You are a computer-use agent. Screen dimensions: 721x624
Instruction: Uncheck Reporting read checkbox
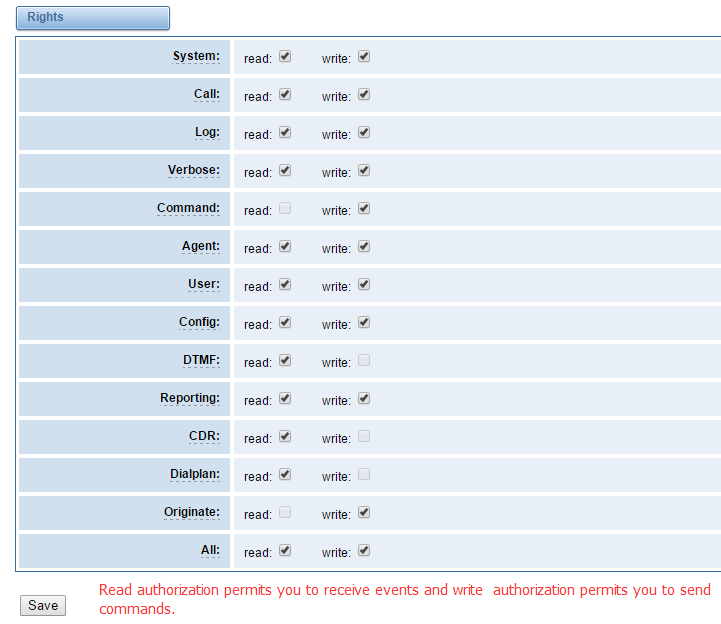[x=285, y=398]
